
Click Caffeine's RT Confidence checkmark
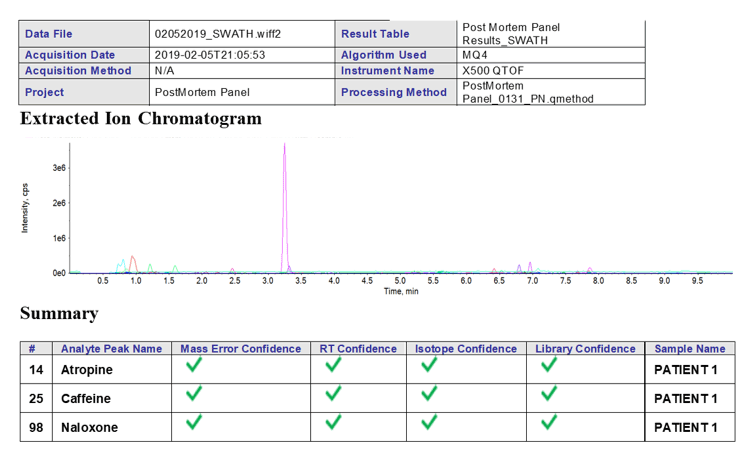333,395
